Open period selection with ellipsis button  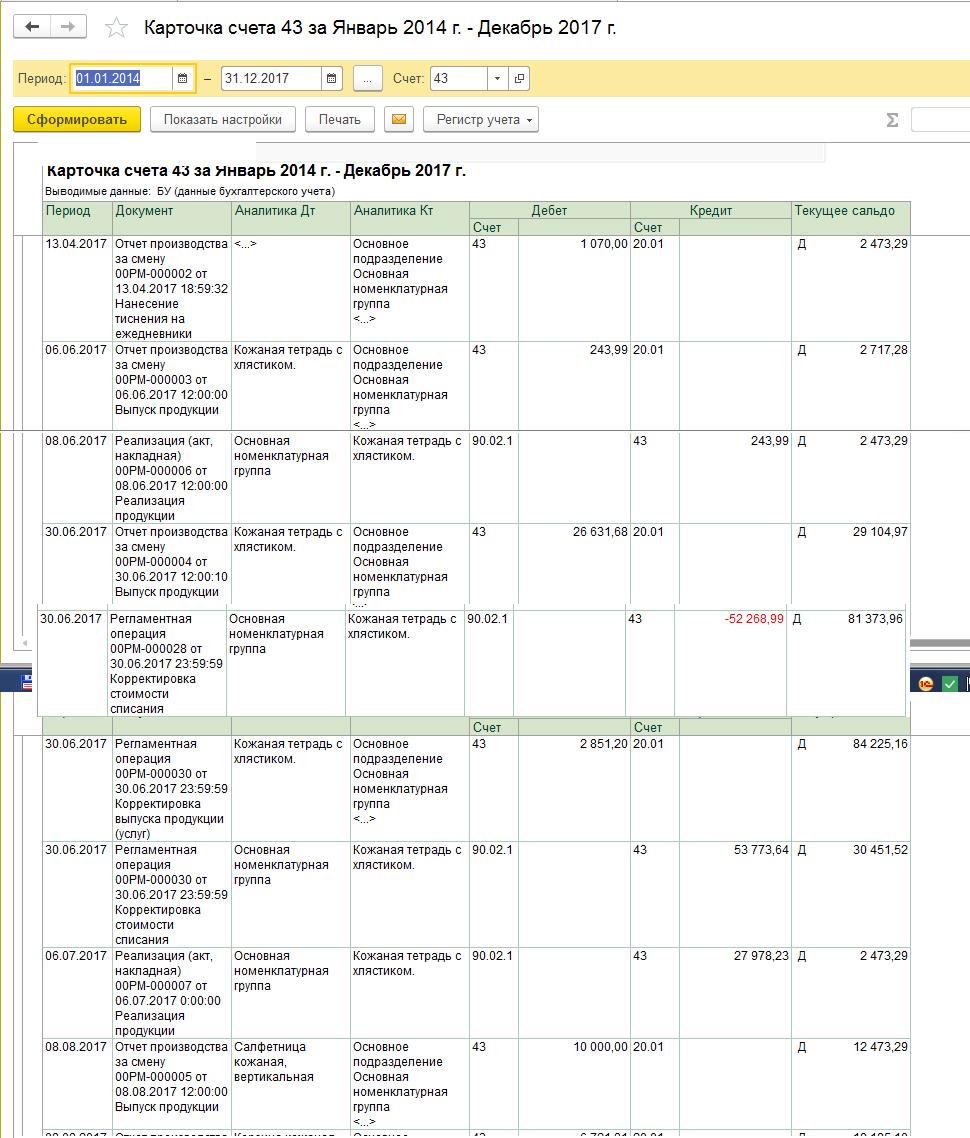pyautogui.click(x=367, y=78)
